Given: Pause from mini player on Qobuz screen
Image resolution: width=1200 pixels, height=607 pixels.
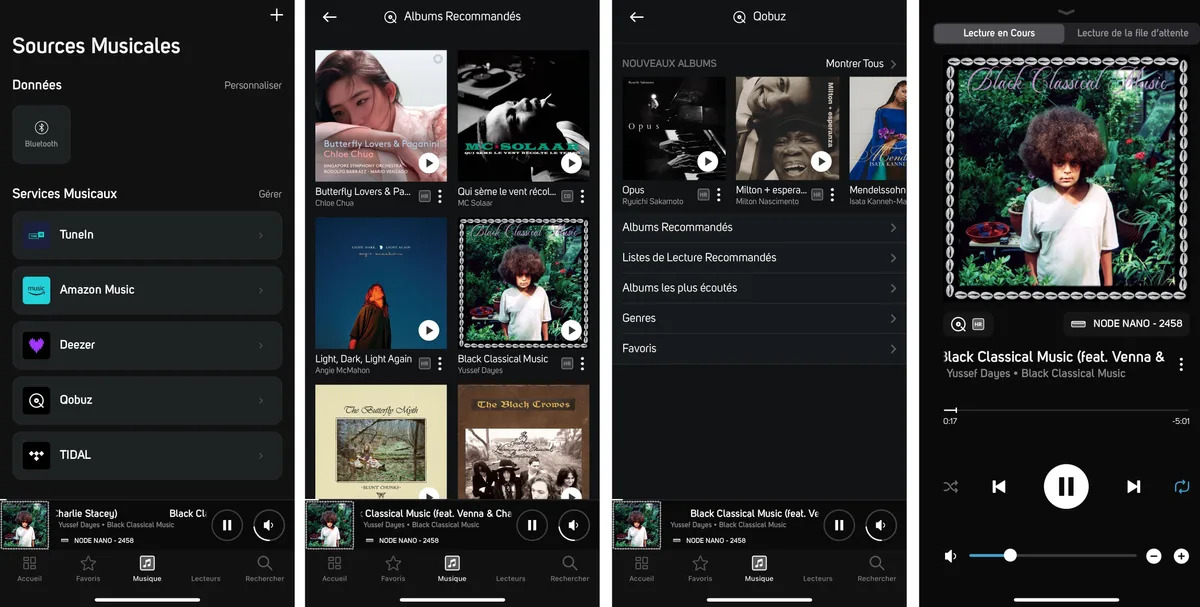Looking at the screenshot, I should (839, 525).
